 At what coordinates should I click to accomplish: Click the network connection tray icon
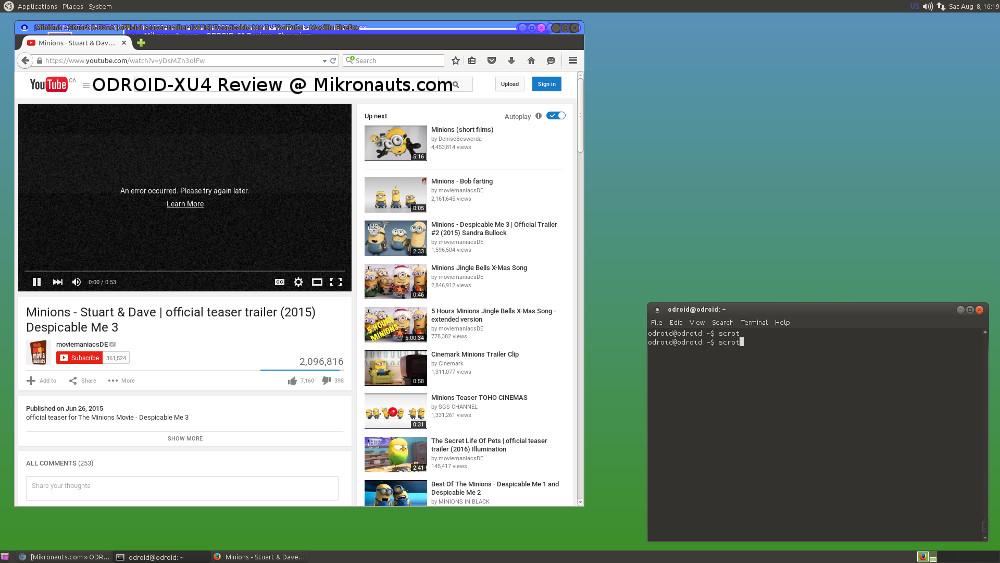(941, 6)
